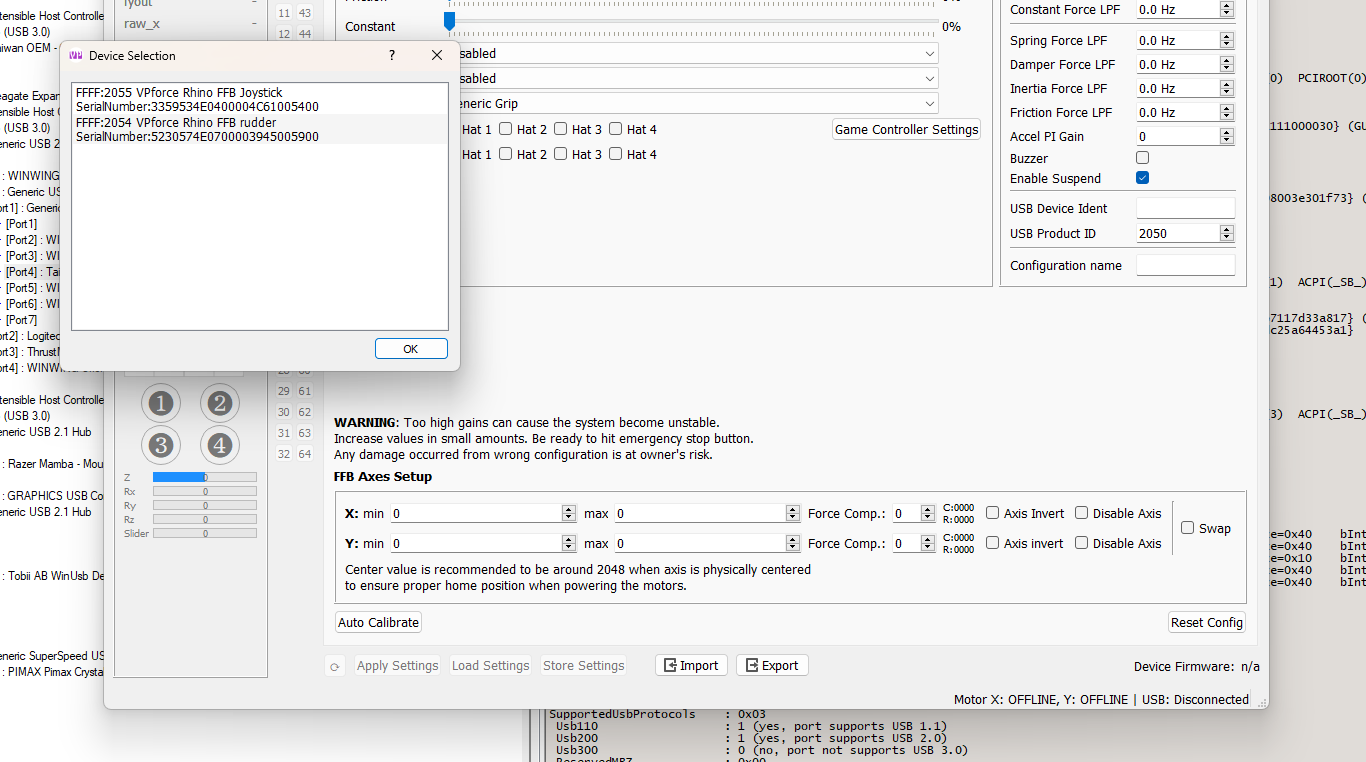The width and height of the screenshot is (1366, 762).
Task: Select PIMAX Pimax Crystal entry in background tree
Action: click(54, 672)
